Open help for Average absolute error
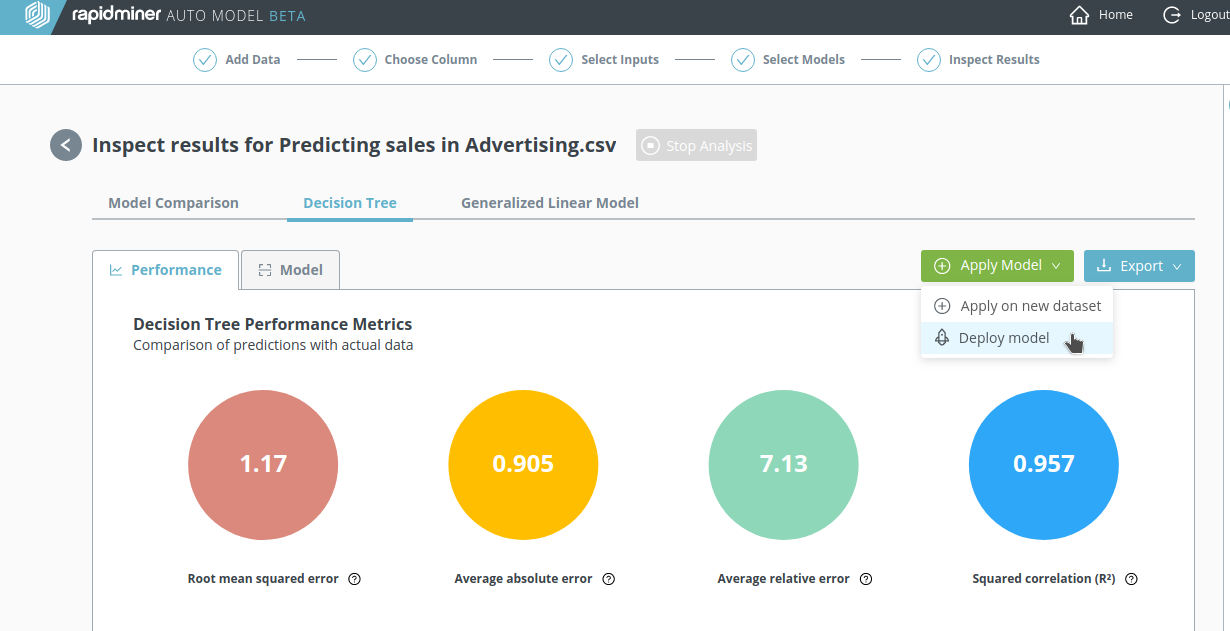The height and width of the screenshot is (631, 1230). [608, 579]
